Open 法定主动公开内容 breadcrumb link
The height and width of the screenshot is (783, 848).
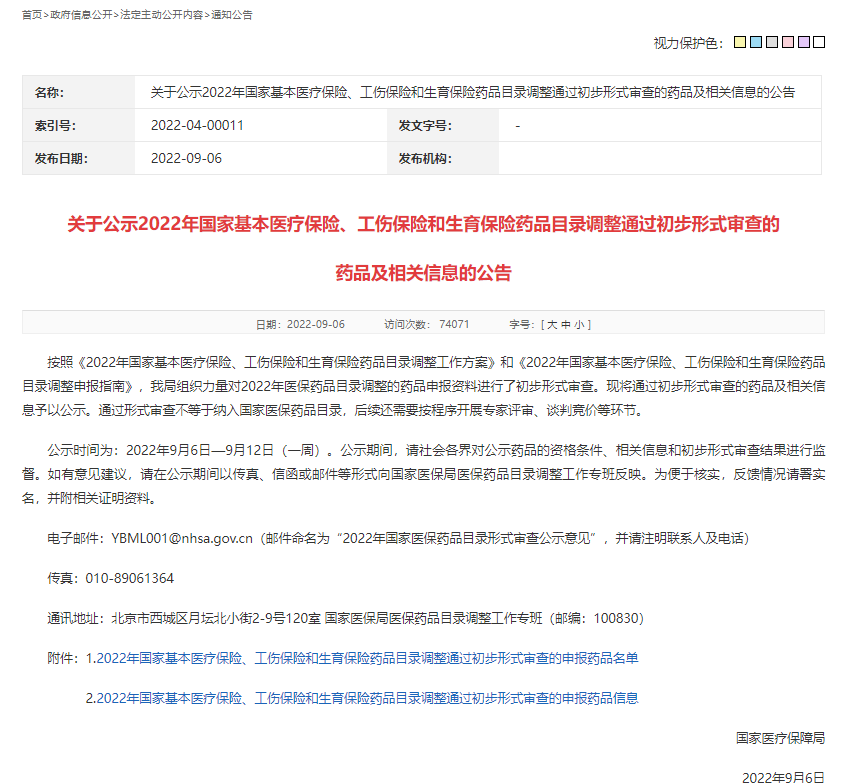(x=161, y=15)
